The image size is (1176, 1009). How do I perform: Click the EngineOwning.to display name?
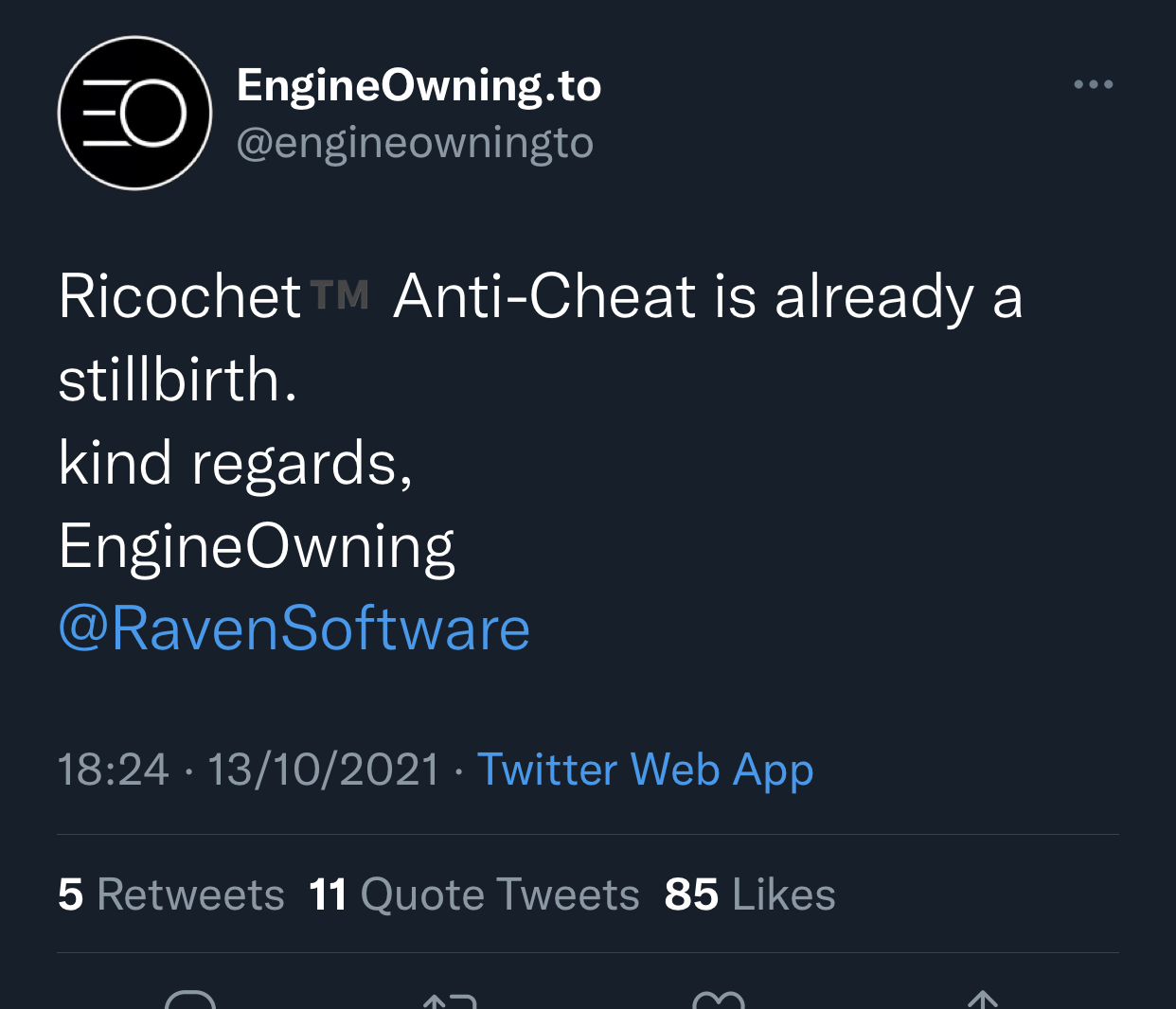click(x=419, y=85)
